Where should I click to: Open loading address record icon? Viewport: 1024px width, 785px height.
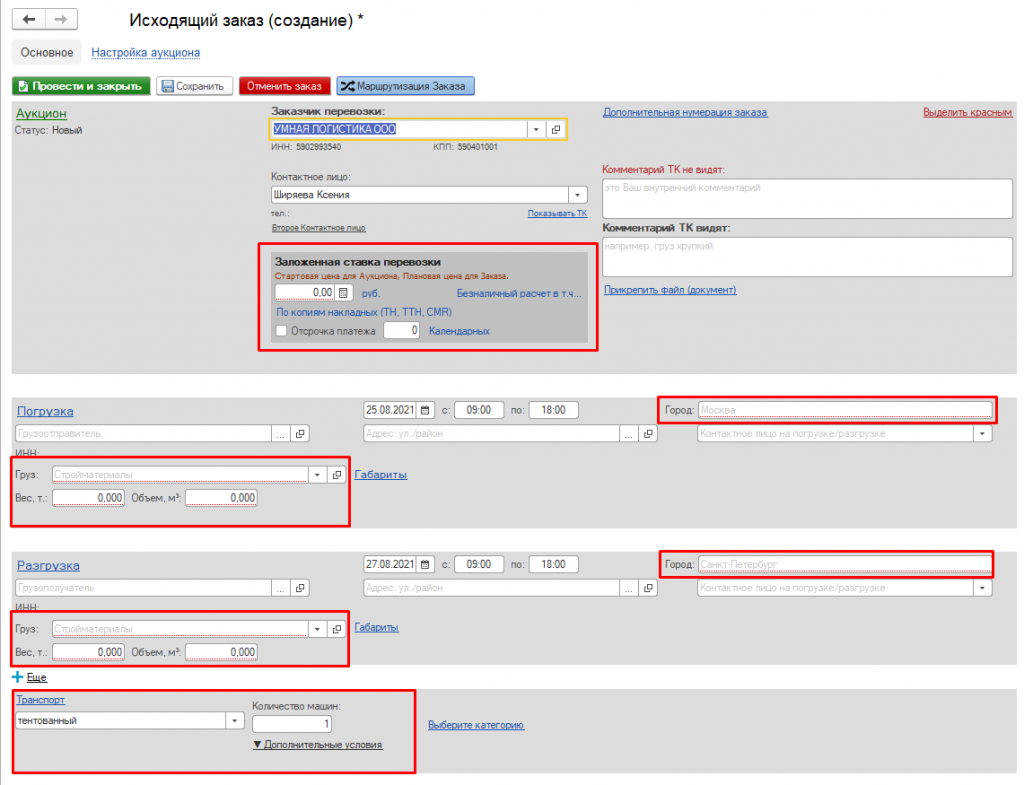[x=648, y=434]
